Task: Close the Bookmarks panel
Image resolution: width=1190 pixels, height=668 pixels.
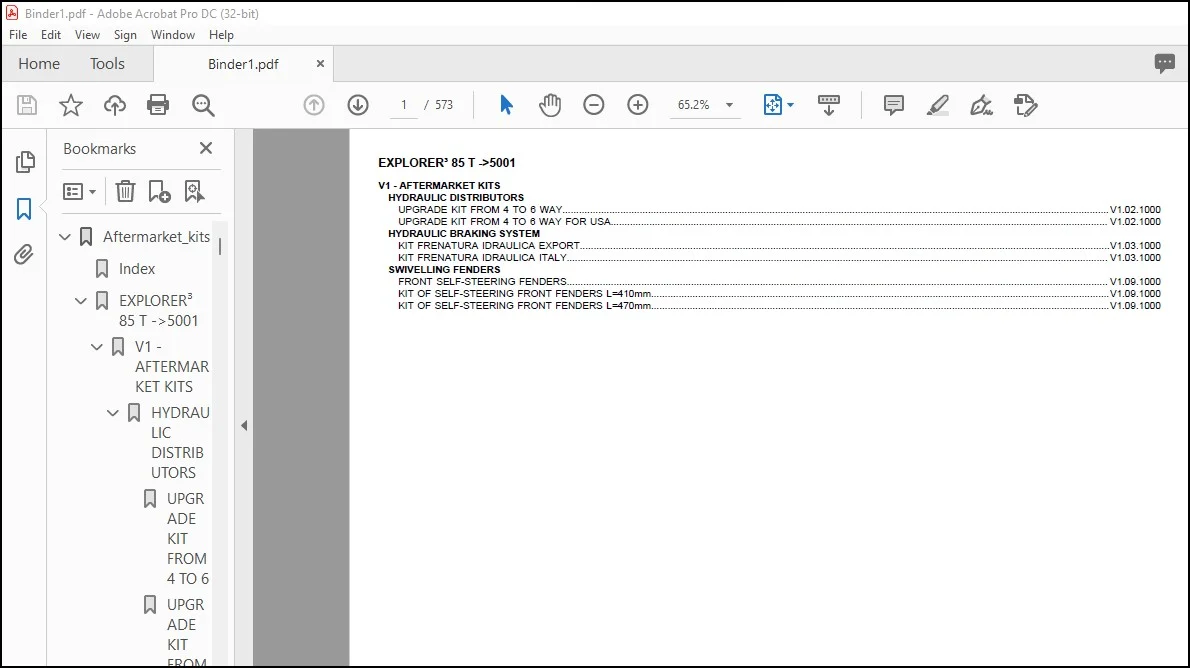Action: pos(206,148)
